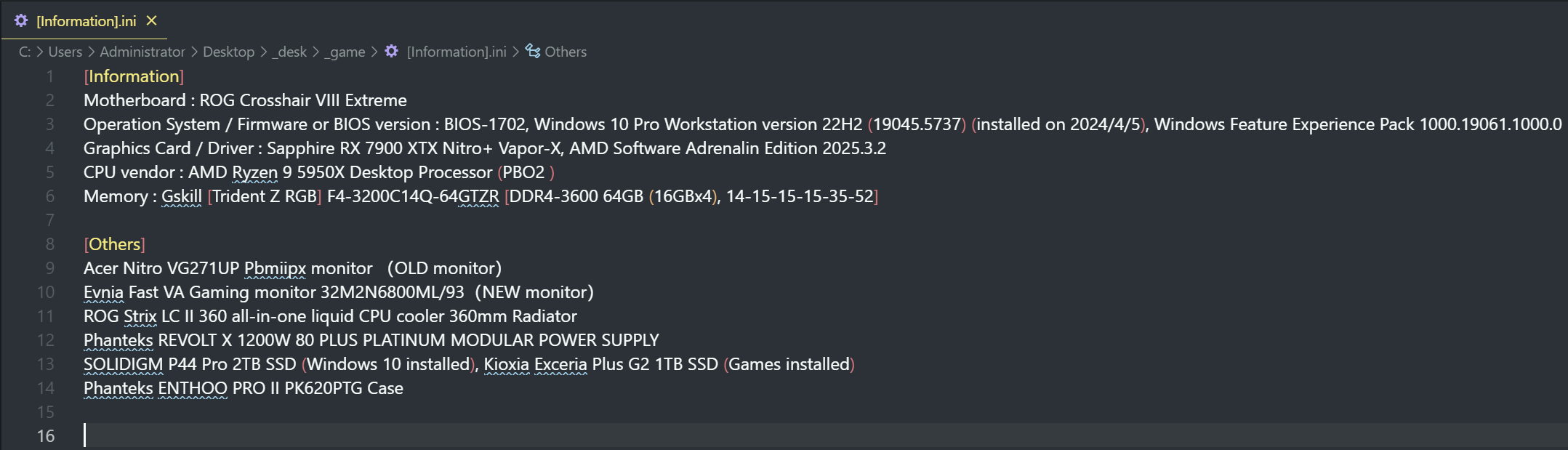Open the _game breadcrumb folder
This screenshot has height=450, width=1568.
click(x=345, y=52)
